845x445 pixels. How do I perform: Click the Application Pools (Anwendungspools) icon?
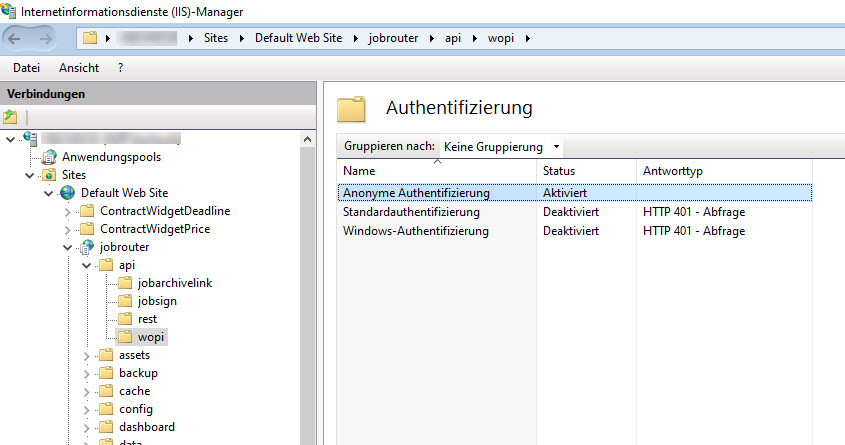tap(49, 156)
